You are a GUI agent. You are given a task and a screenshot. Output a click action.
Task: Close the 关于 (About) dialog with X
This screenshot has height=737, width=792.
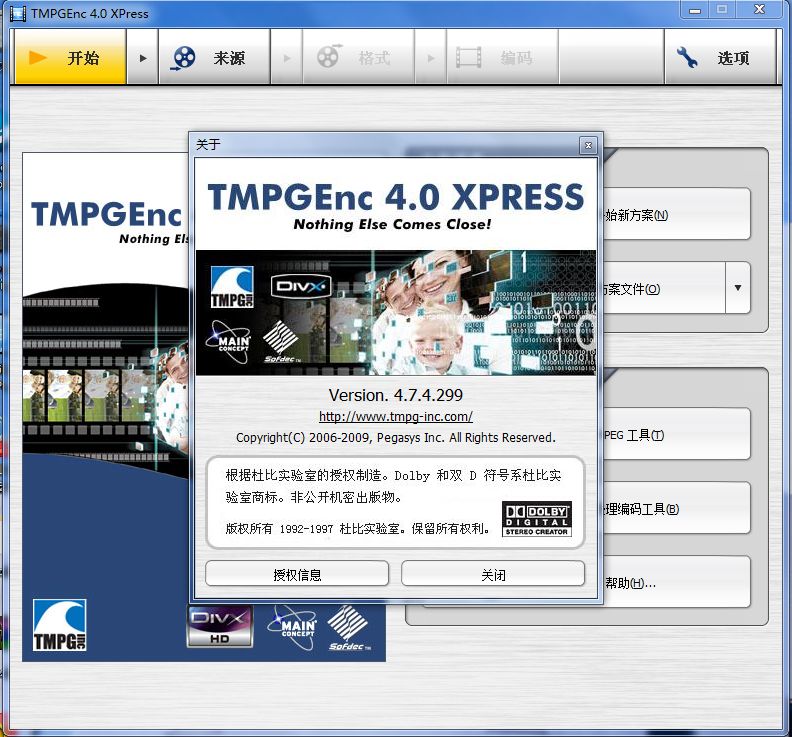pos(588,145)
